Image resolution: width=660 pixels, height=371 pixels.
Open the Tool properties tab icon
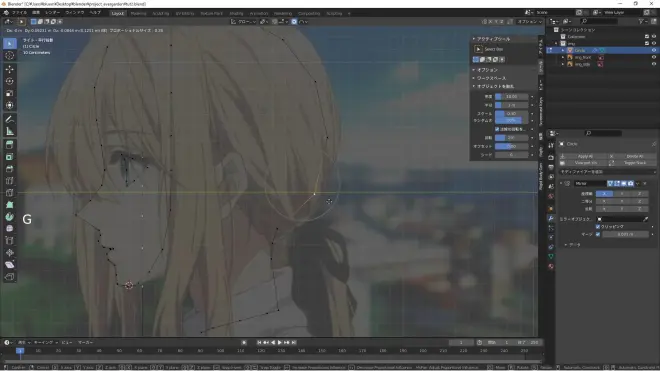(551, 146)
